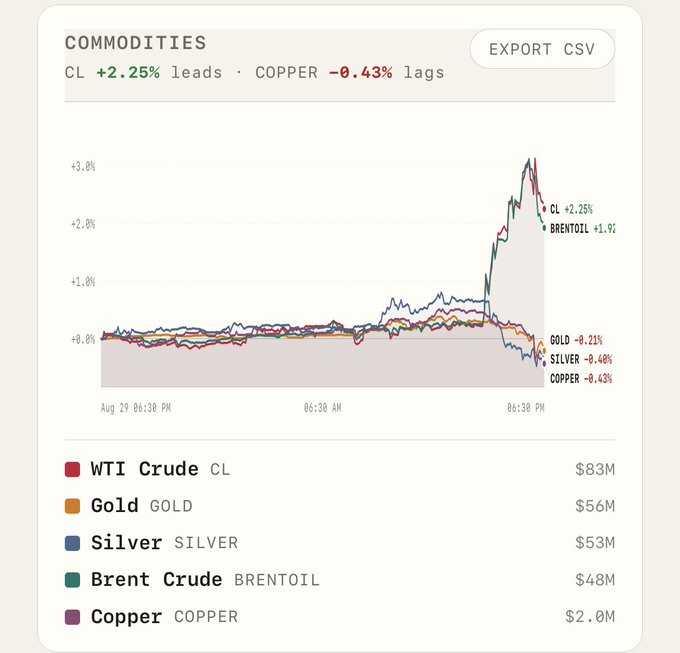Click the red CL endpoint dot on chart
The height and width of the screenshot is (653, 680).
coord(544,209)
